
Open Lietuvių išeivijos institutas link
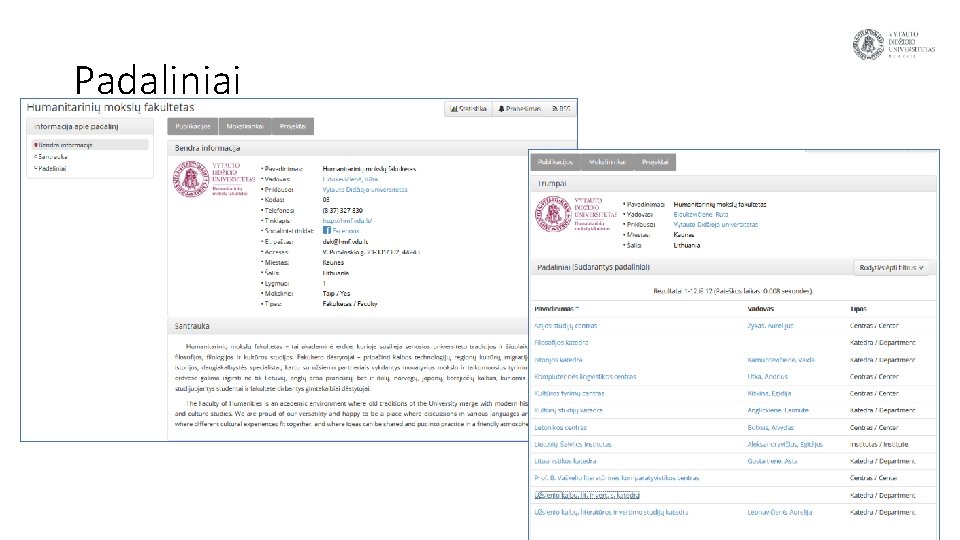pyautogui.click(x=573, y=444)
